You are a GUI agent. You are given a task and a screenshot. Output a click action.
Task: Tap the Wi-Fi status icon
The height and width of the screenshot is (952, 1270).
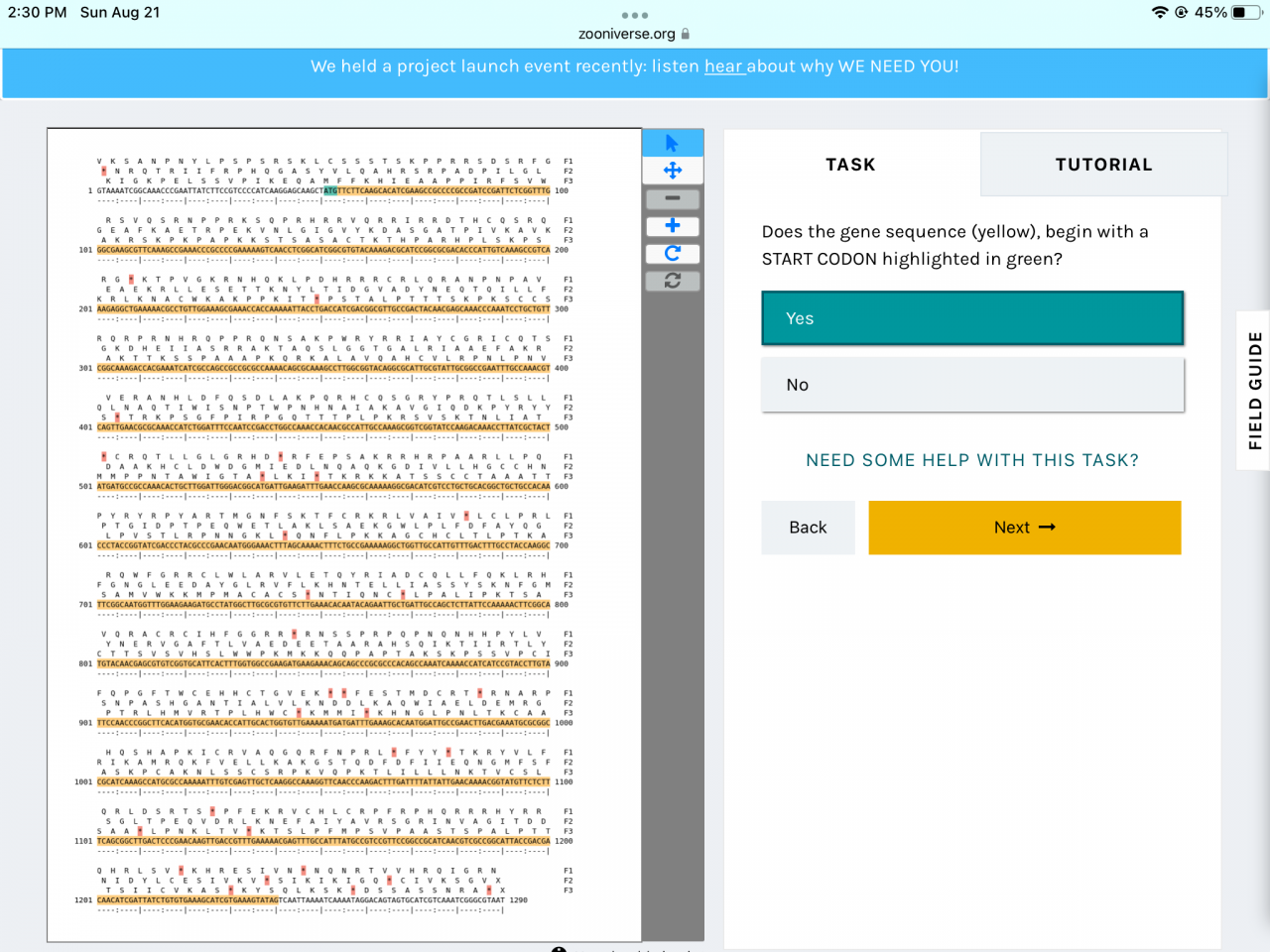(1159, 13)
